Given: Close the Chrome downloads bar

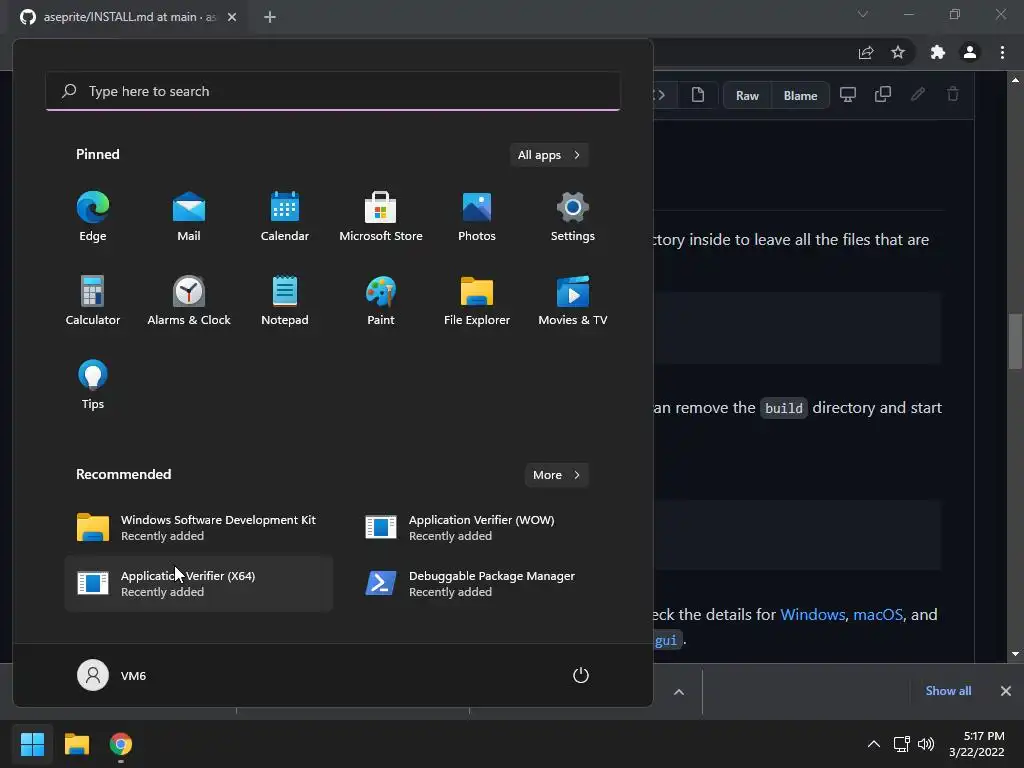Looking at the screenshot, I should (1006, 691).
